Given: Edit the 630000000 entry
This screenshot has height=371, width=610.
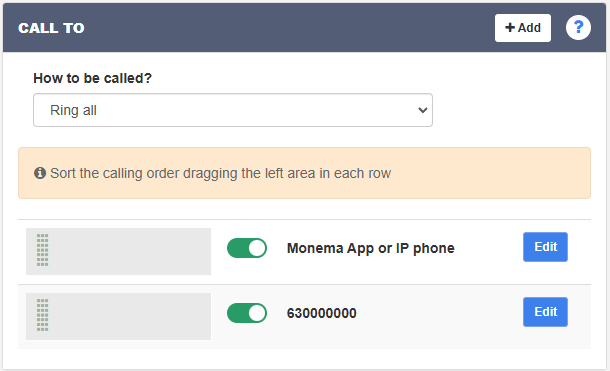Looking at the screenshot, I should [545, 312].
